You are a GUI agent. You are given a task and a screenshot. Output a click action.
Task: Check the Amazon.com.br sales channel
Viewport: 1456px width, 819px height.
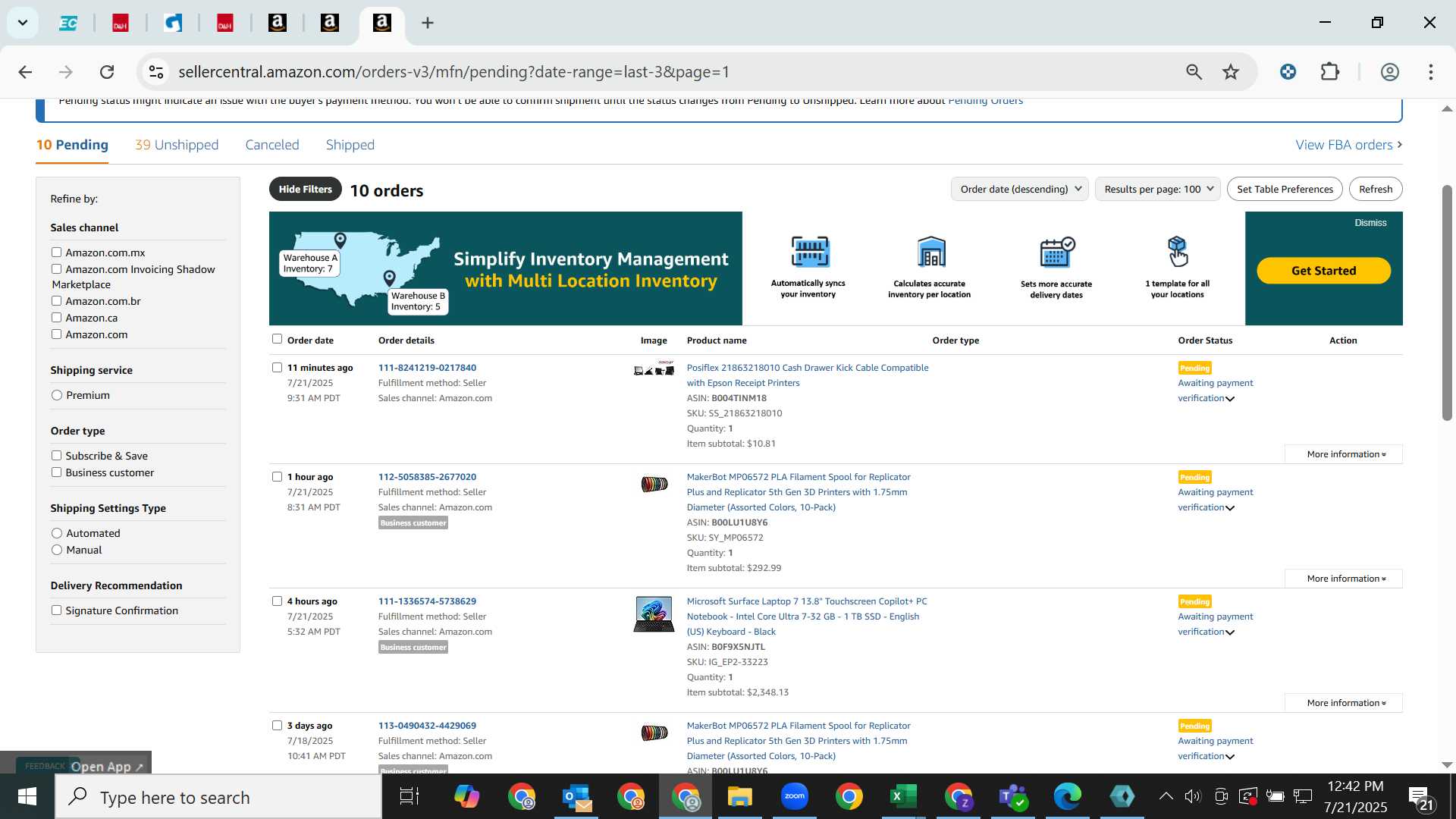[56, 301]
